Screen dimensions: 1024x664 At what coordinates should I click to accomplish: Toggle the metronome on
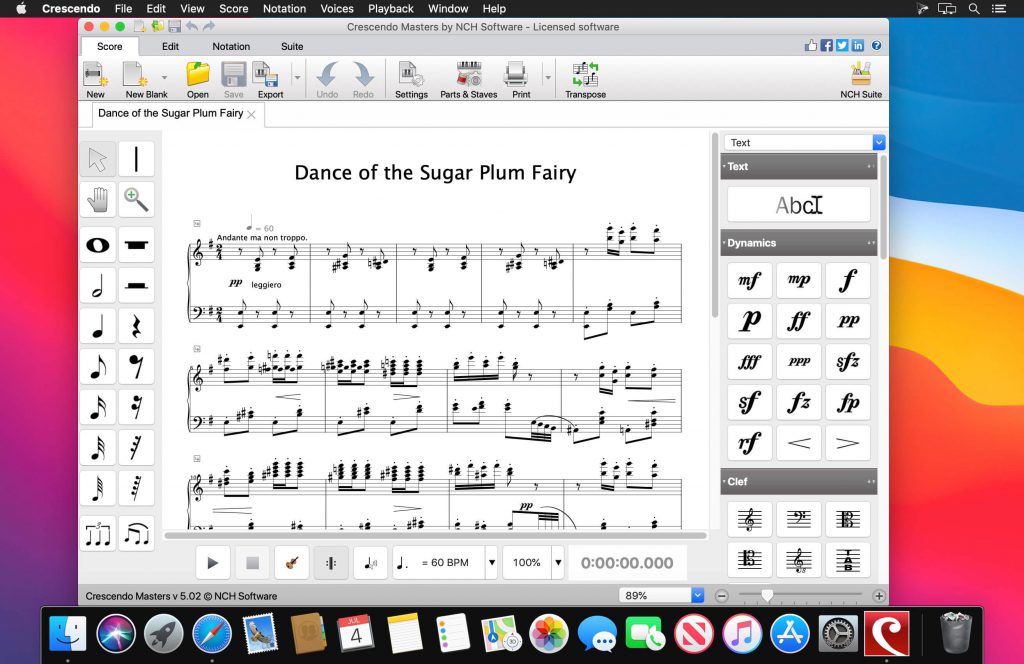[x=331, y=563]
